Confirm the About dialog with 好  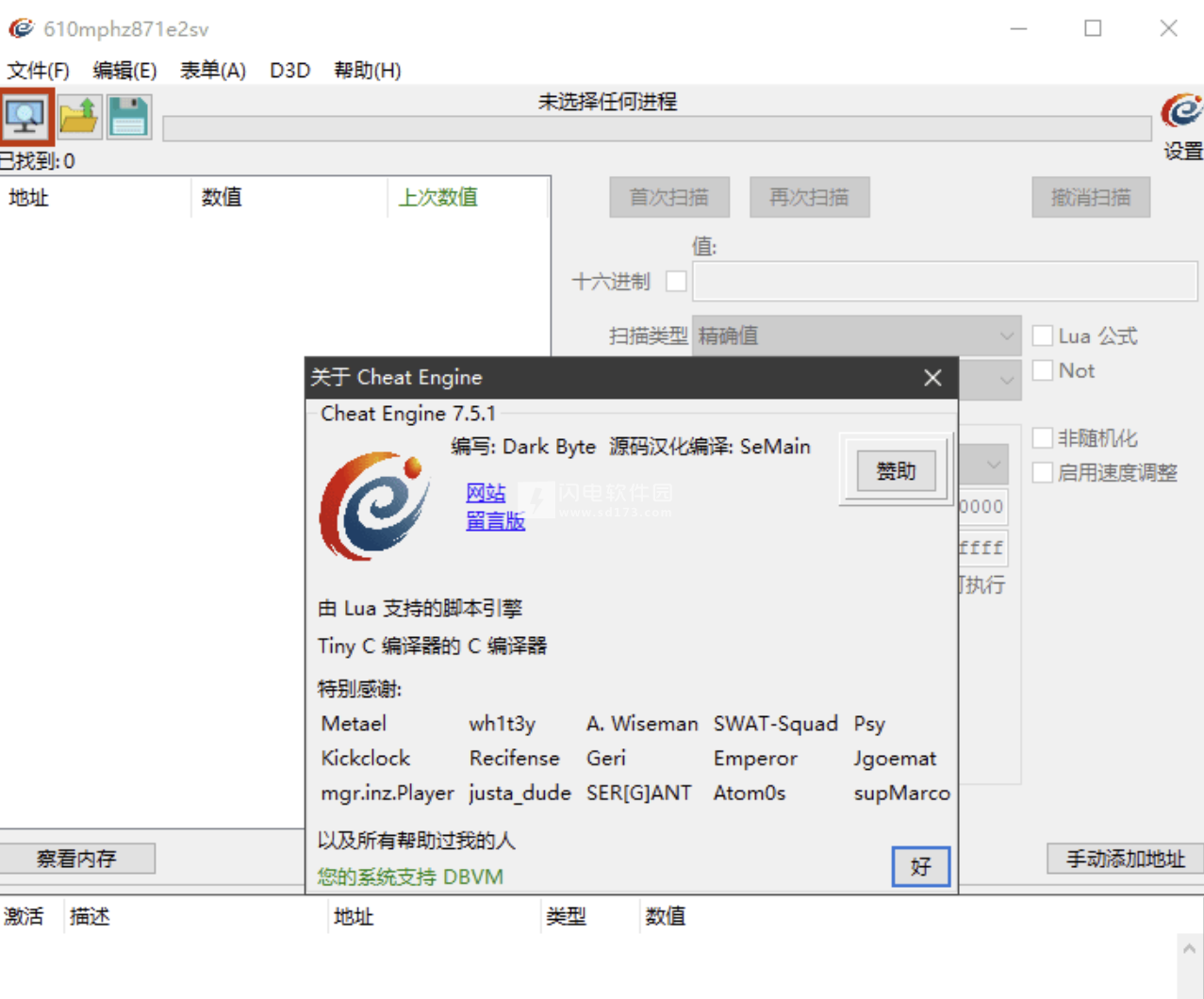(x=920, y=866)
